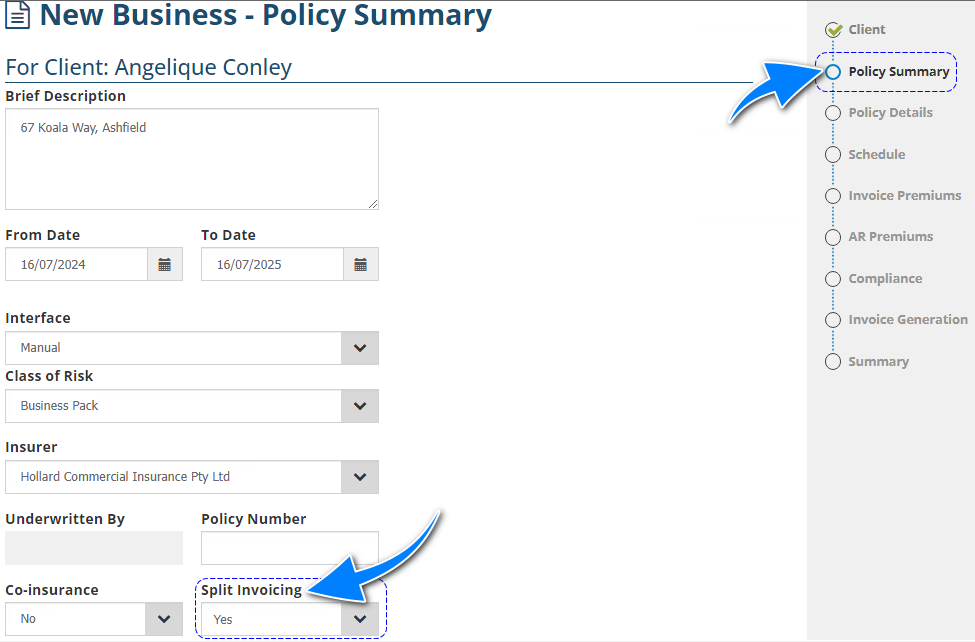Click the Policy Summary step circle
The height and width of the screenshot is (642, 975).
coord(833,72)
